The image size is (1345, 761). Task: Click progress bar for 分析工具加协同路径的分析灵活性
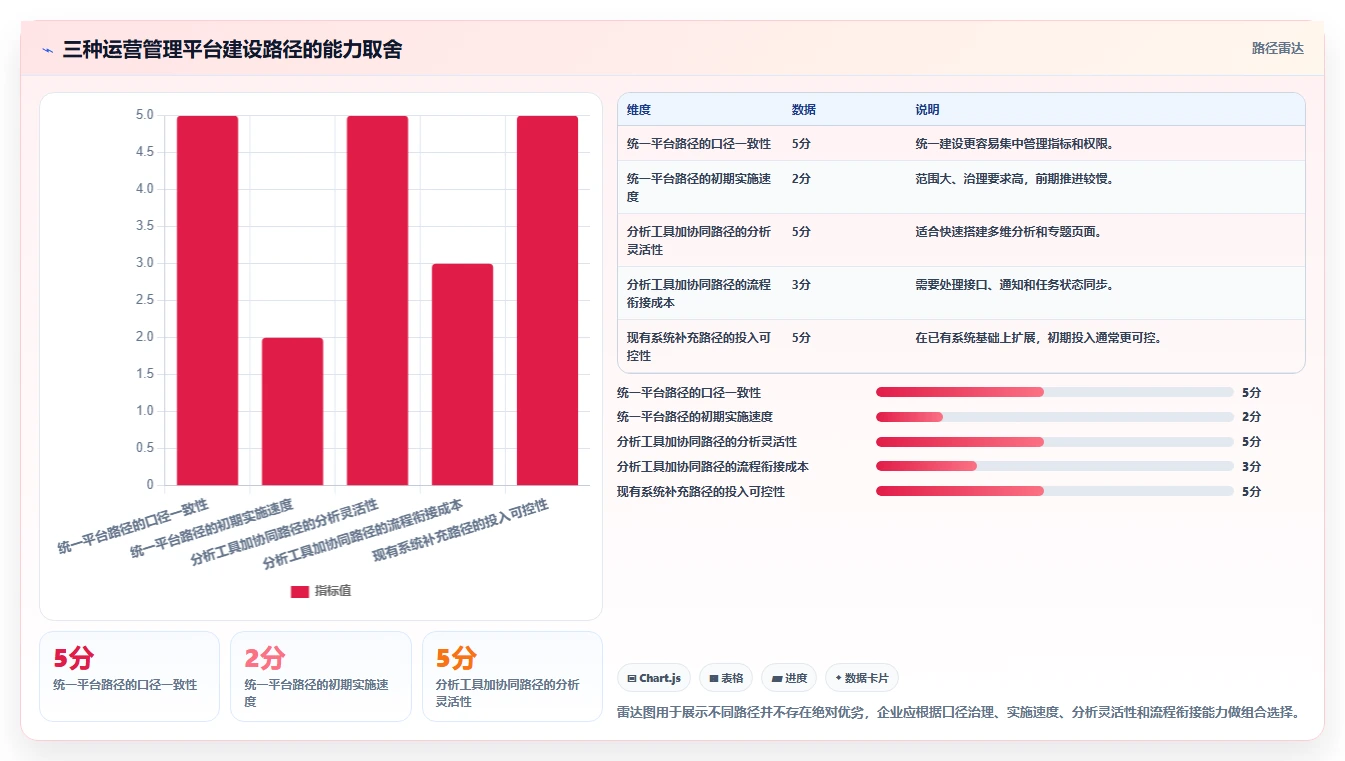1055,442
